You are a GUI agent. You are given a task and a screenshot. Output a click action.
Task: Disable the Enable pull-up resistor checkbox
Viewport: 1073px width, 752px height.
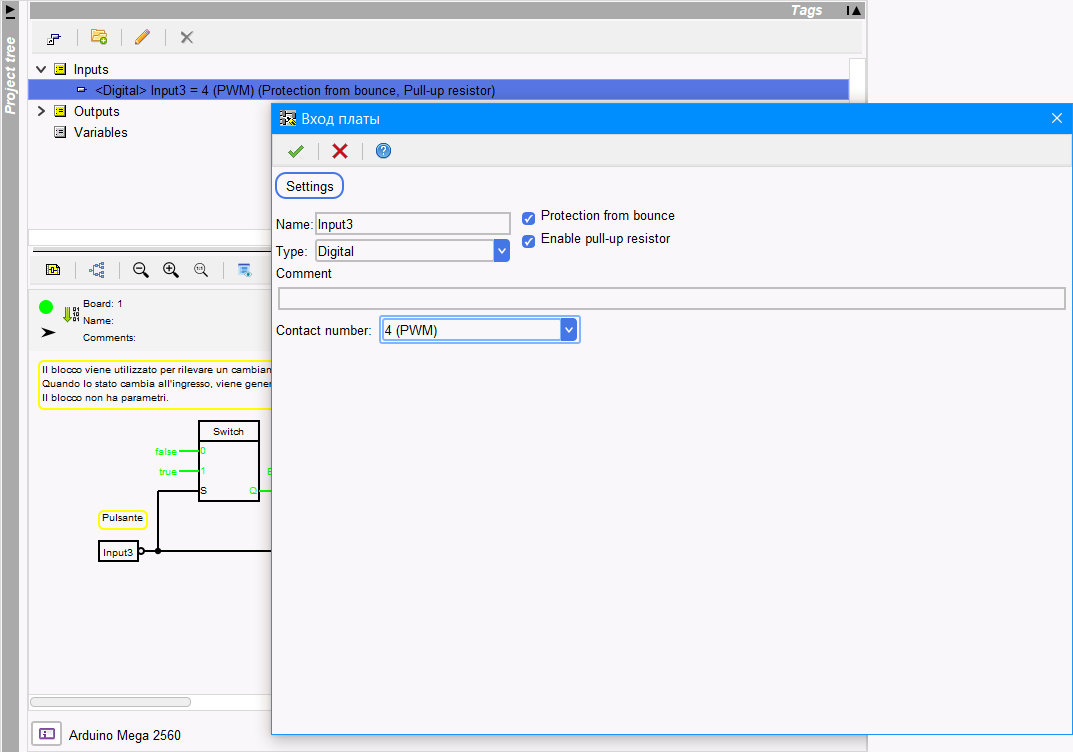point(529,241)
